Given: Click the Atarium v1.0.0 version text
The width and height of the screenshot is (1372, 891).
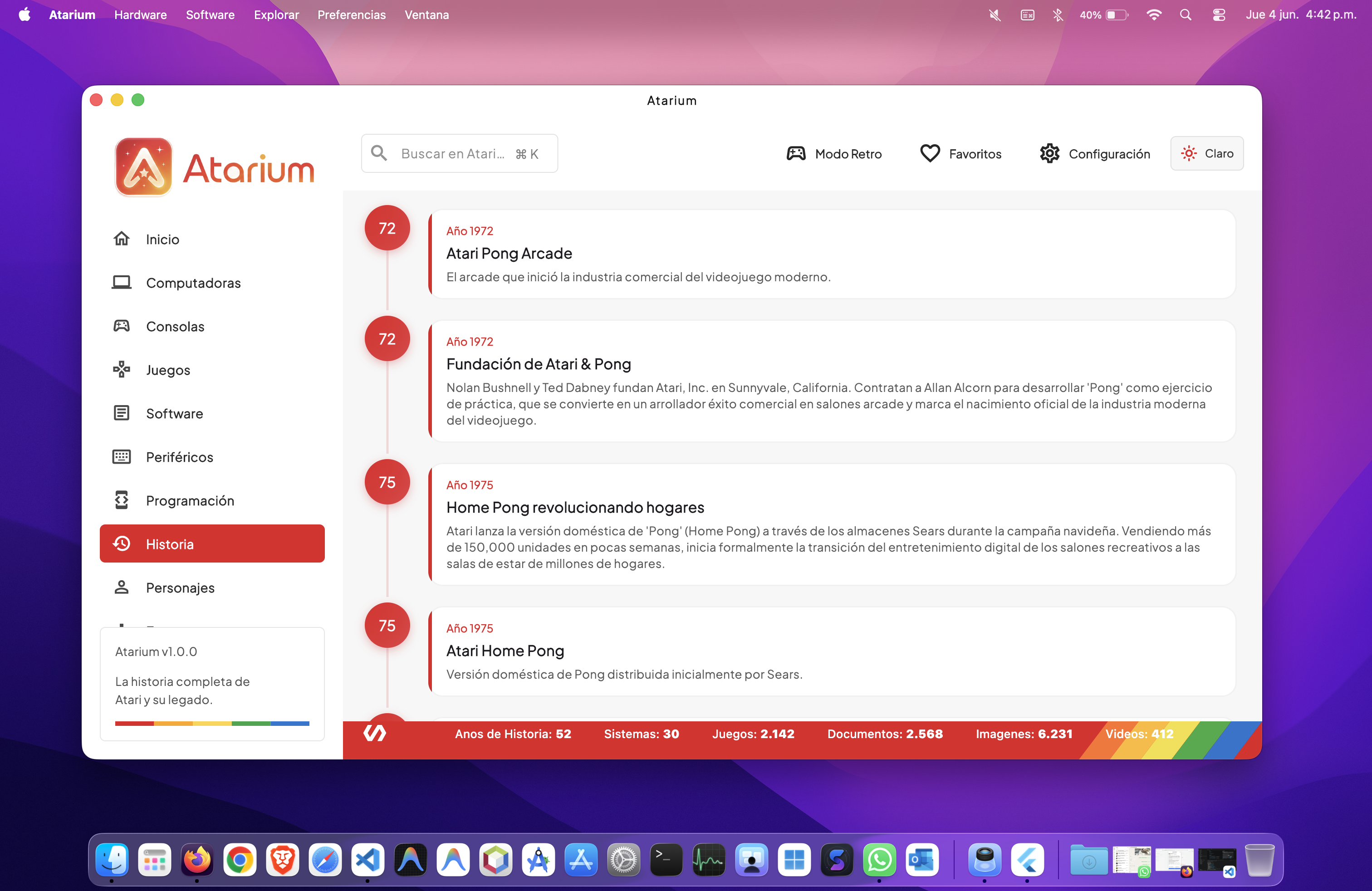Looking at the screenshot, I should (156, 651).
